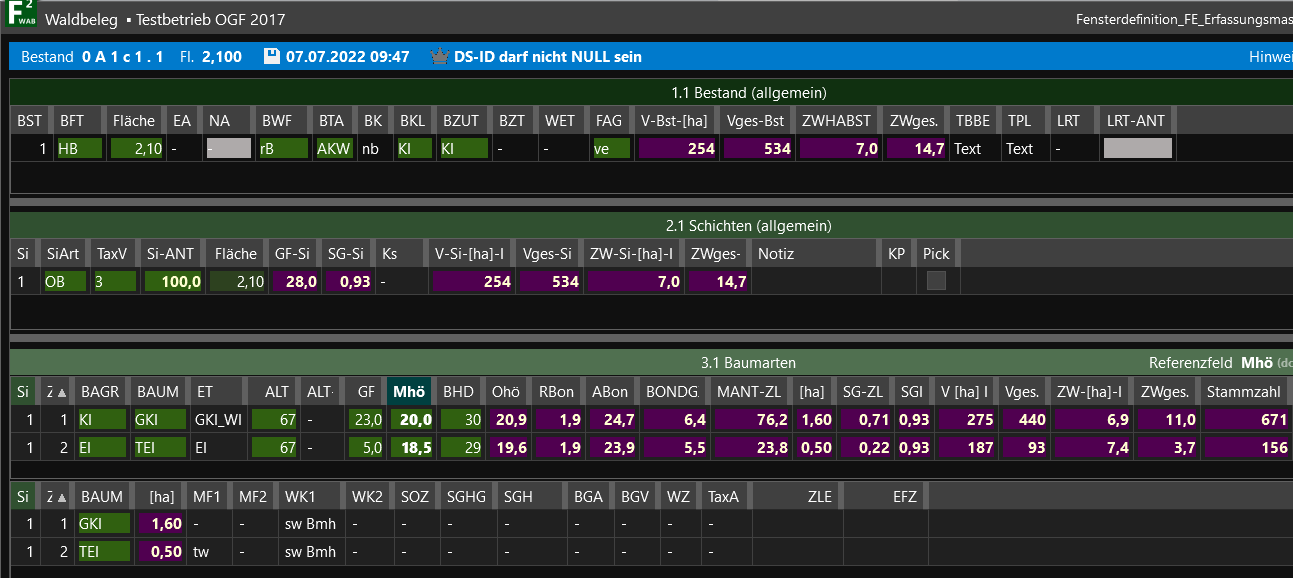1293x578 pixels.
Task: Click the save disk icon beside the date
Action: pyautogui.click(x=271, y=57)
